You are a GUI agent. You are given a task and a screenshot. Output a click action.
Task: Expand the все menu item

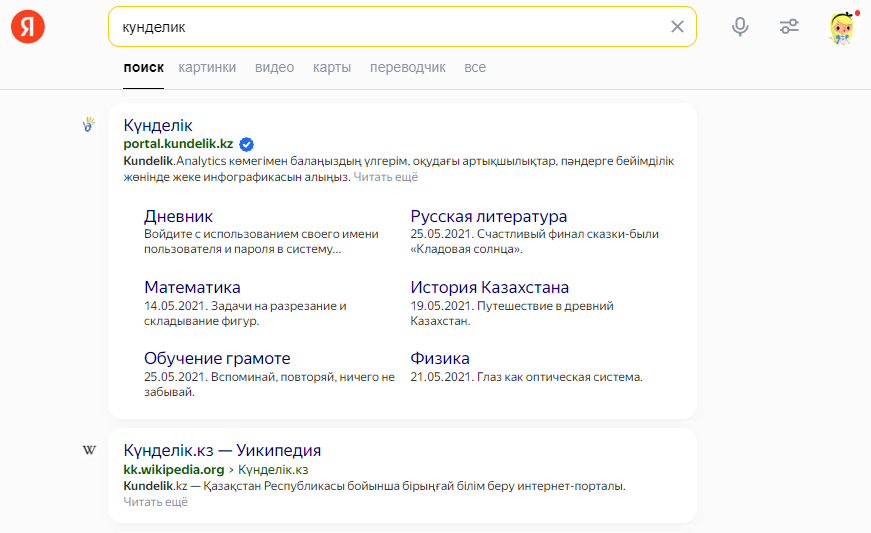475,67
